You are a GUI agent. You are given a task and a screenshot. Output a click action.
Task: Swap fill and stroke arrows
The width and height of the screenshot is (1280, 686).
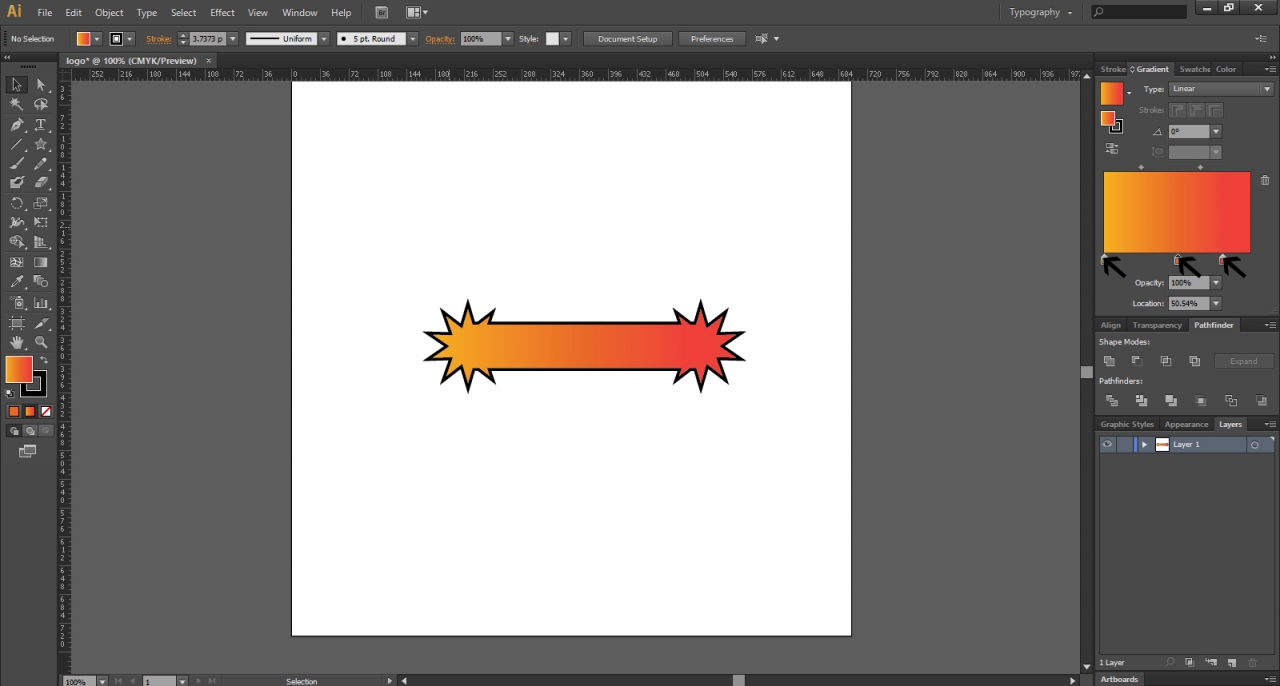point(44,361)
